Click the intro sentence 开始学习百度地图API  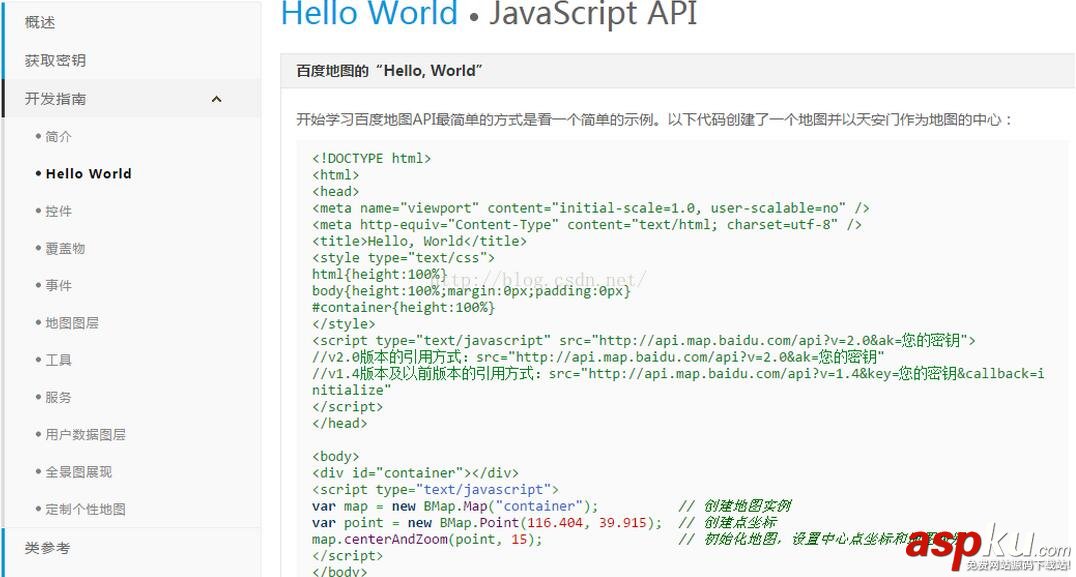tap(655, 119)
